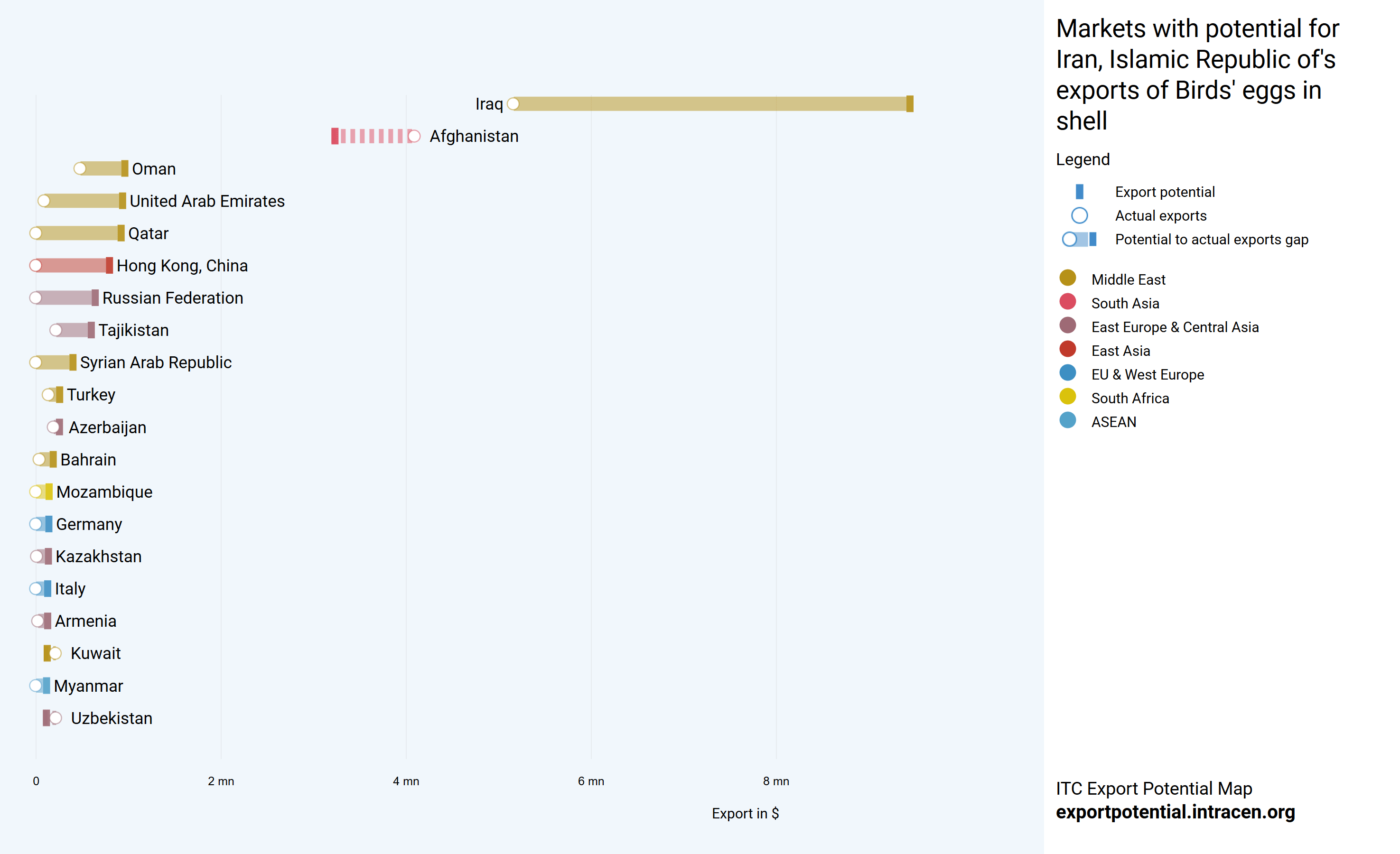Select the United Arab Emirates label
Screen dimensions: 1400x854
coord(207,201)
